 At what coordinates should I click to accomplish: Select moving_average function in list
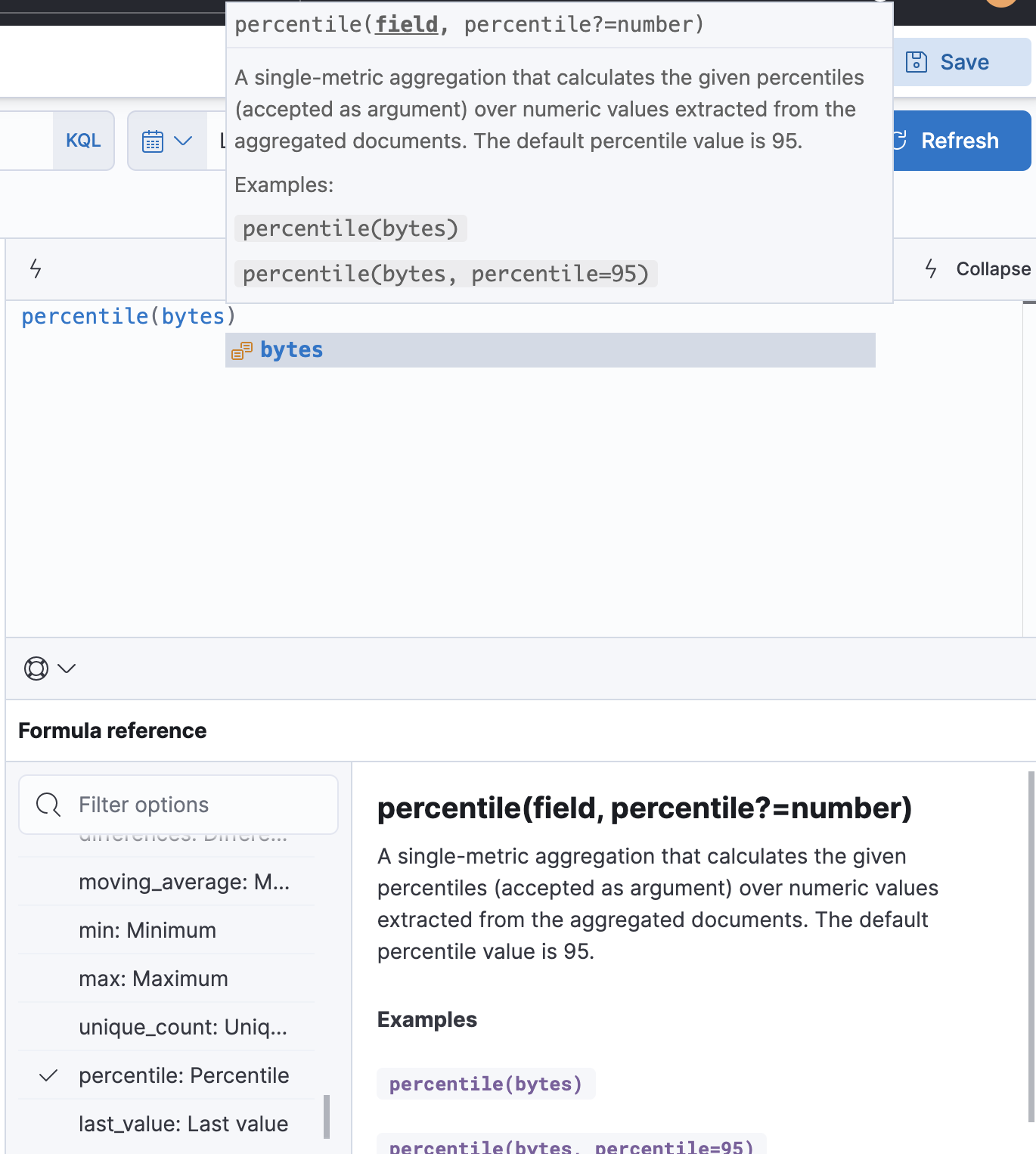point(184,882)
